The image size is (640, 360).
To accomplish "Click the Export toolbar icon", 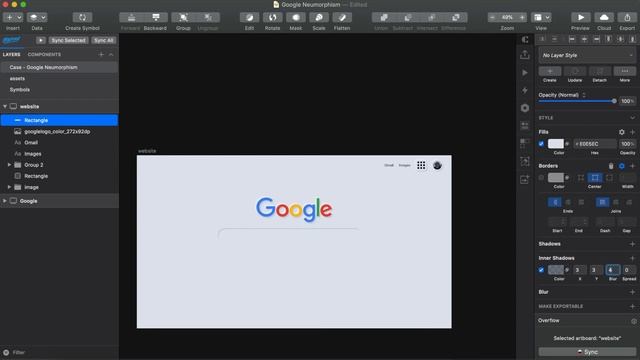I will pyautogui.click(x=627, y=17).
